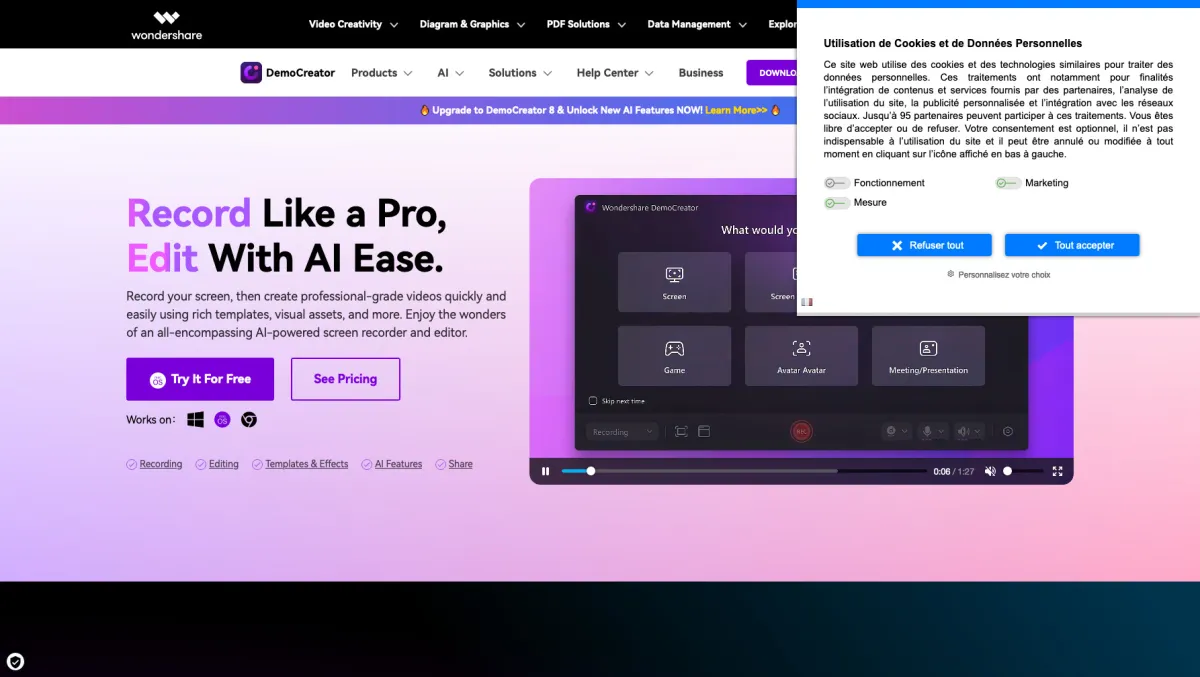Viewport: 1200px width, 677px height.
Task: Open the AI dropdown menu
Action: coord(450,73)
